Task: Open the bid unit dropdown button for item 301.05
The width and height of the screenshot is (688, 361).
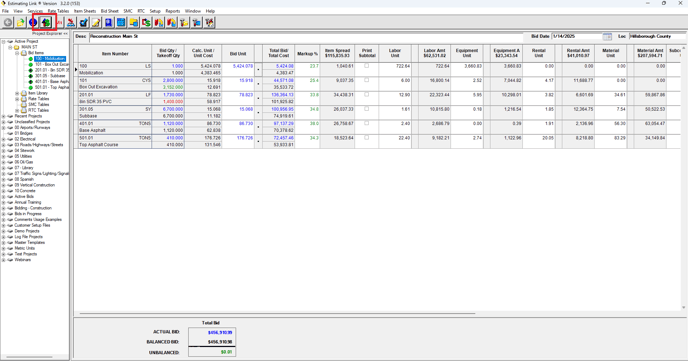Action: 258,112
